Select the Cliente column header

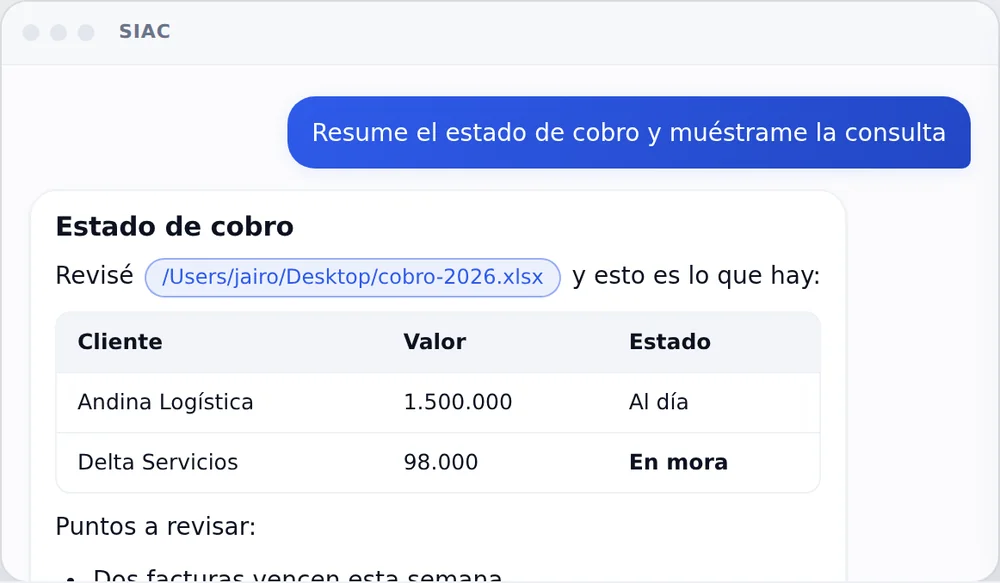(120, 342)
